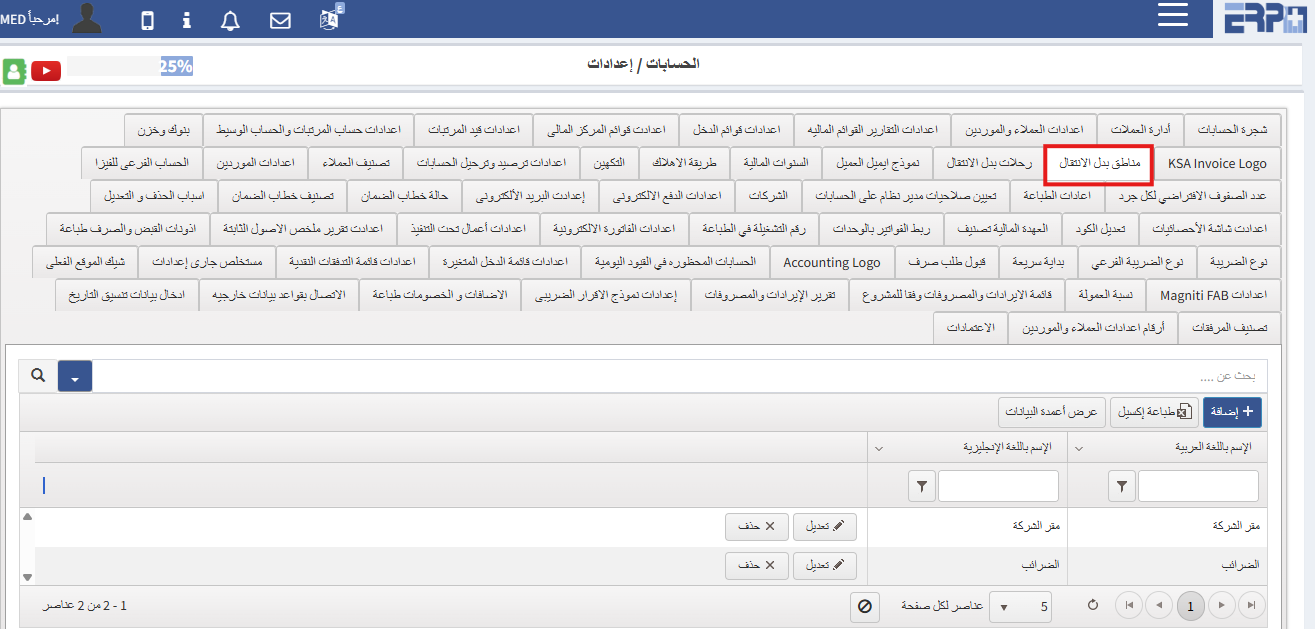Switch language using the translate icon
This screenshot has height=629, width=1315.
(330, 18)
